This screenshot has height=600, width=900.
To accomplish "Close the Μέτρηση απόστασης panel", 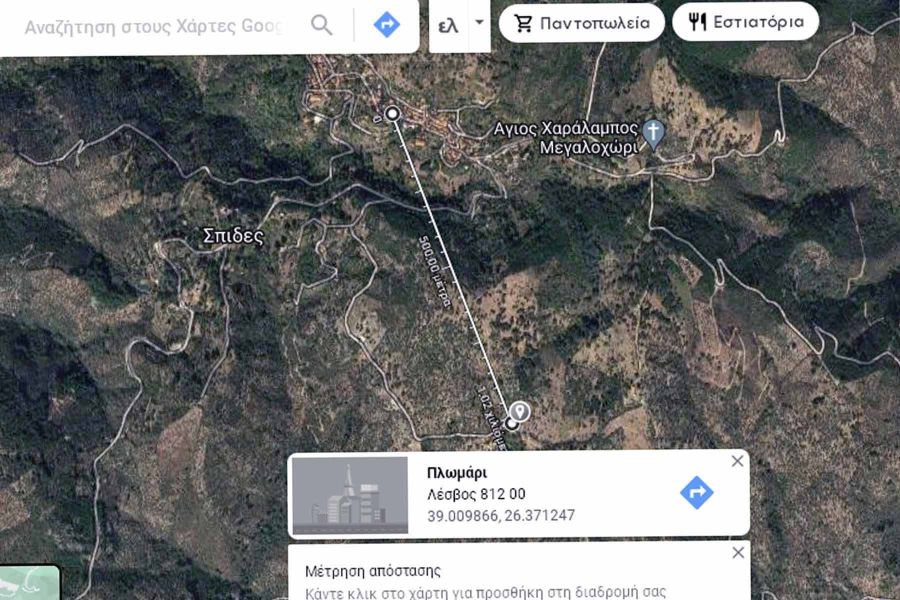I will 738,552.
